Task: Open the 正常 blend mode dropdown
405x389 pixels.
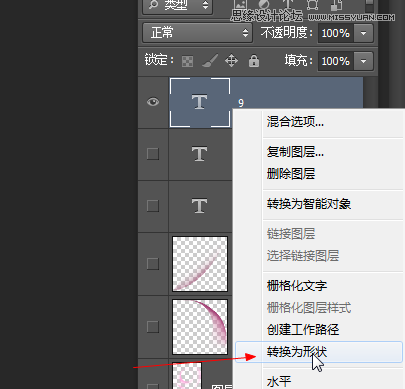Action: click(197, 33)
